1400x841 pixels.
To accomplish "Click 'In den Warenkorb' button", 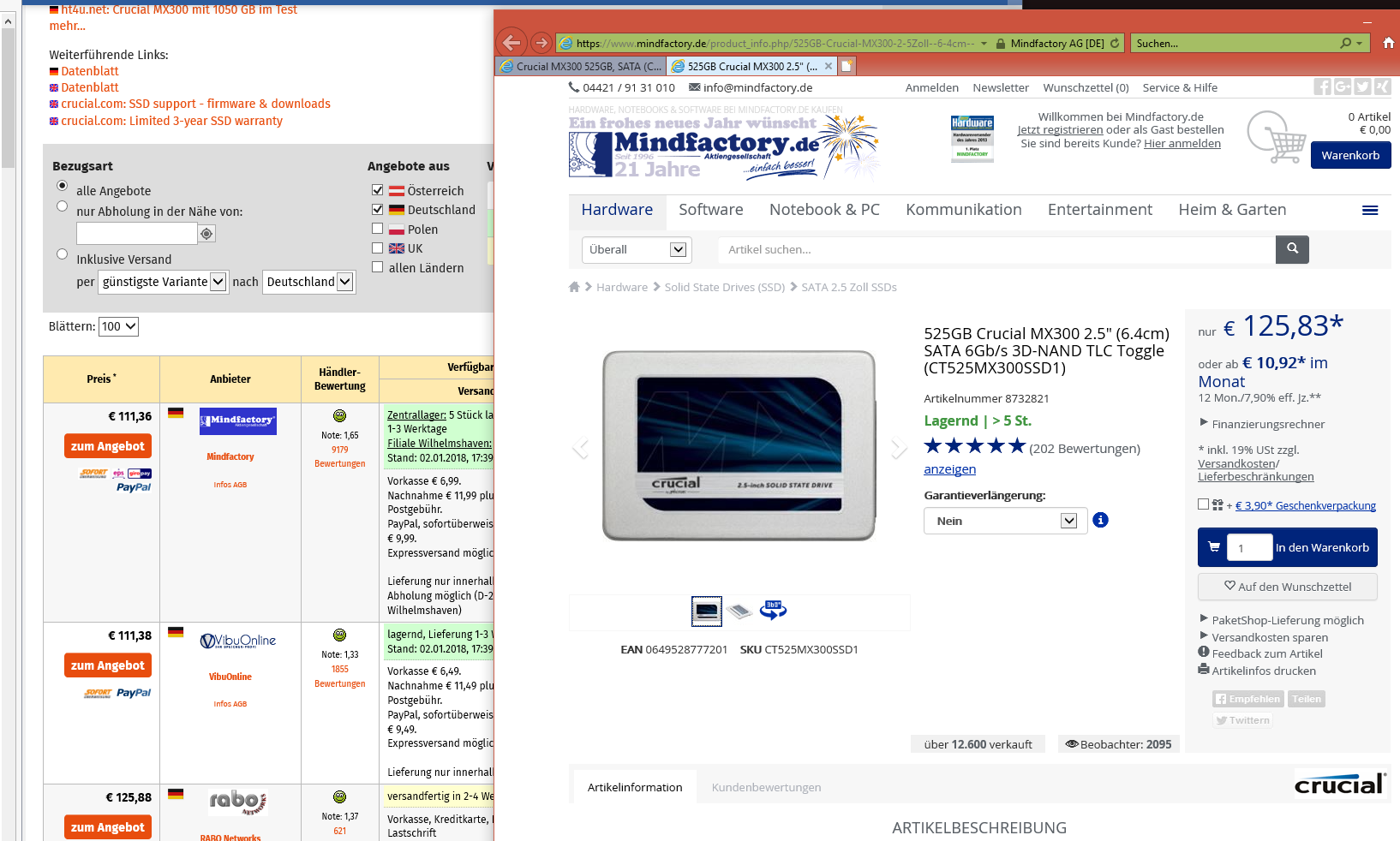I will pyautogui.click(x=1287, y=547).
